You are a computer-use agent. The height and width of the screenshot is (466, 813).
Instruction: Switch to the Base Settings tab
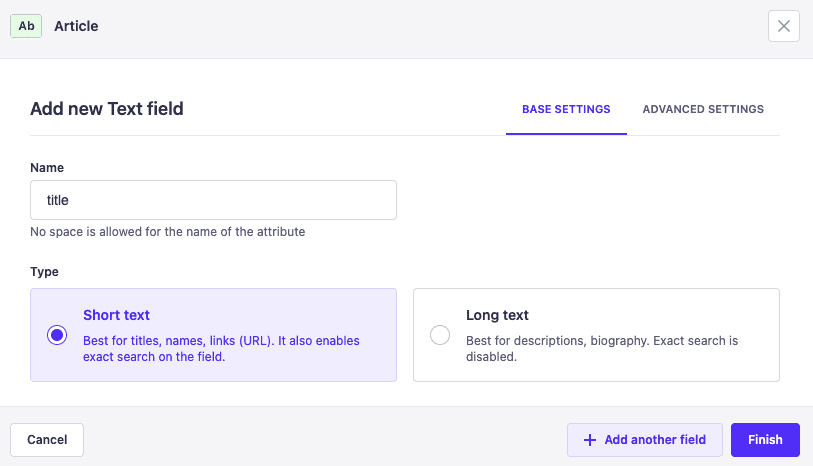click(566, 109)
